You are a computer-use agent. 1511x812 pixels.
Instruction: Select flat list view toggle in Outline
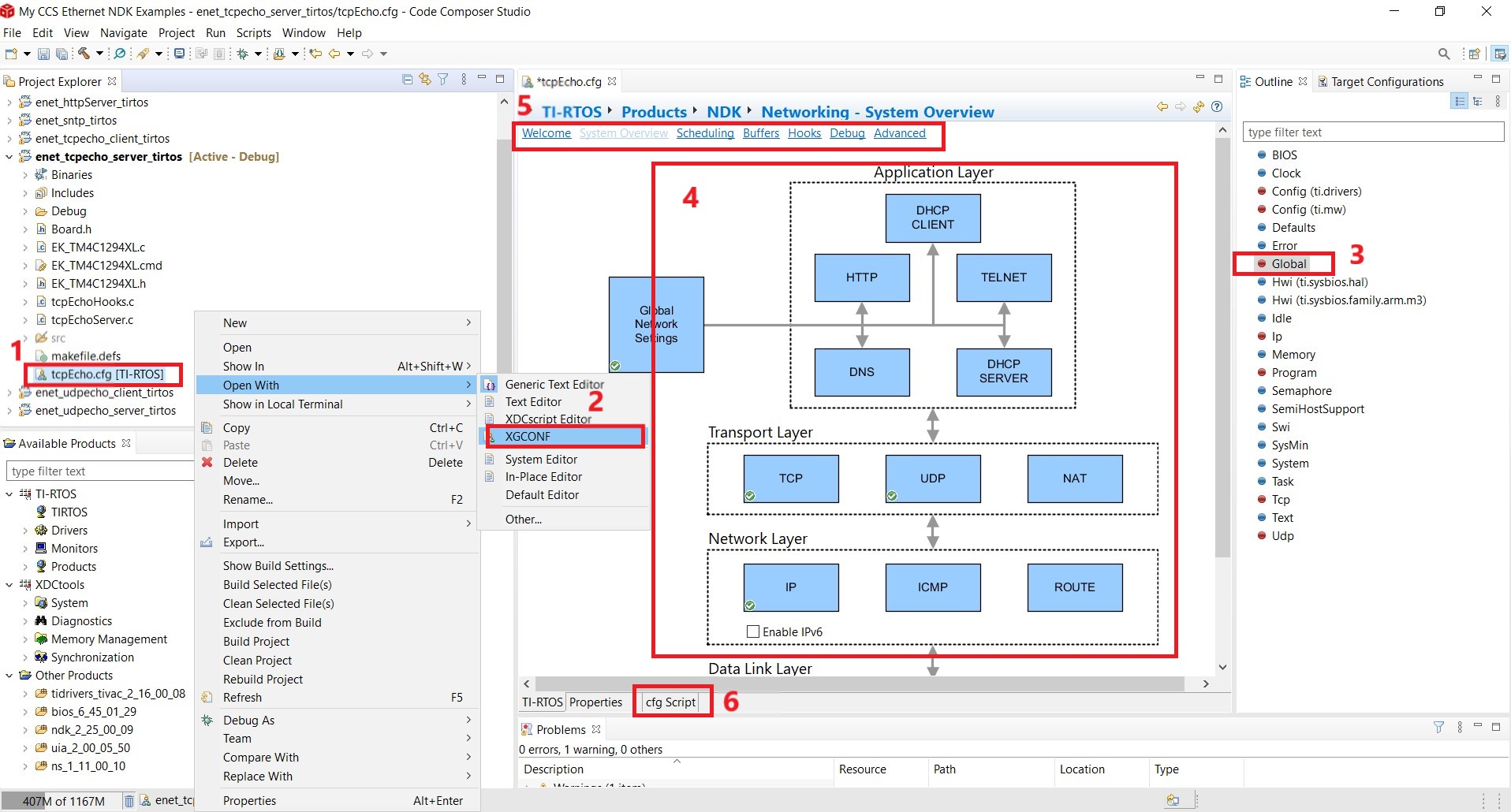click(x=1460, y=101)
